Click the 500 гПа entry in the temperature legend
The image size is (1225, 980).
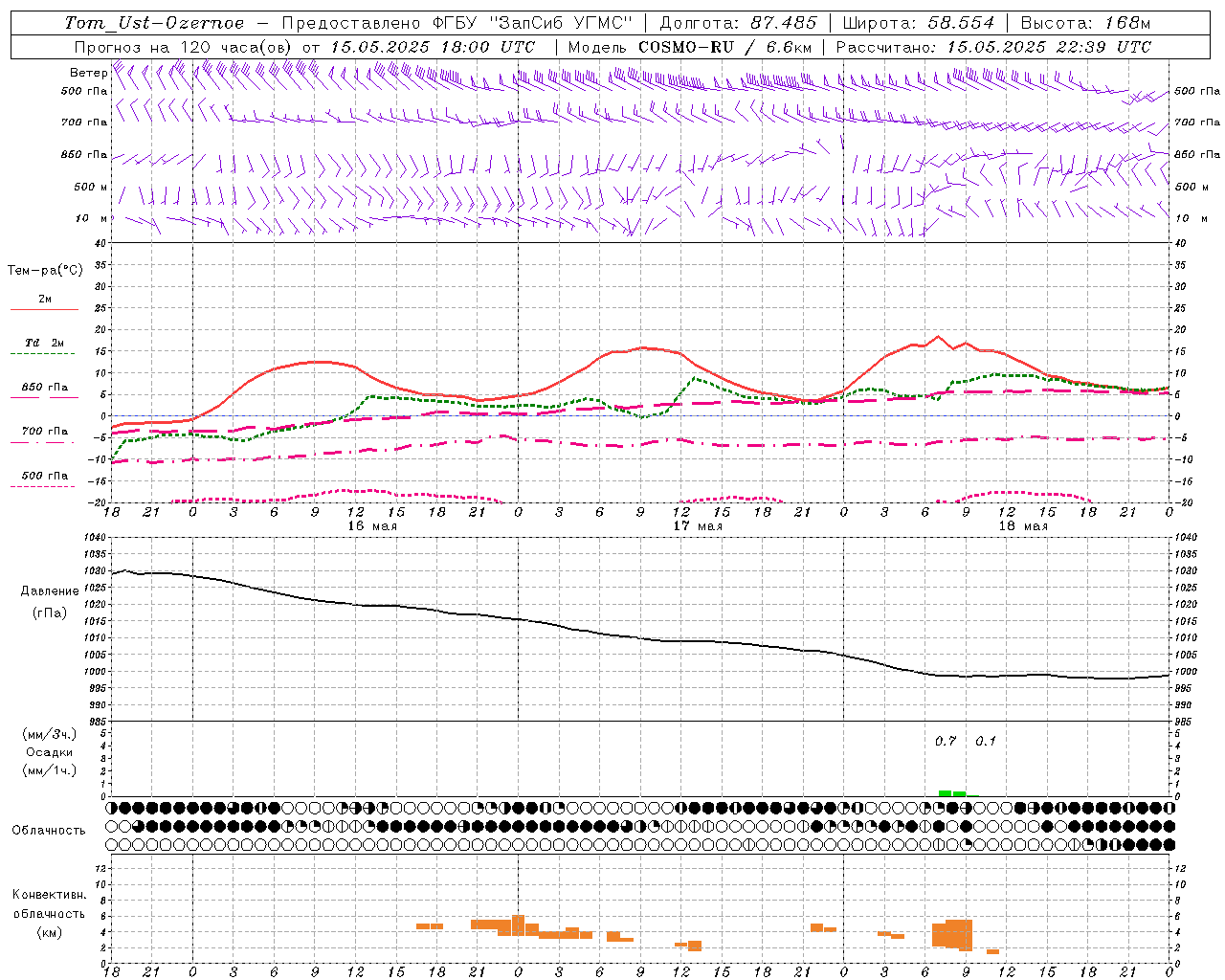click(45, 476)
